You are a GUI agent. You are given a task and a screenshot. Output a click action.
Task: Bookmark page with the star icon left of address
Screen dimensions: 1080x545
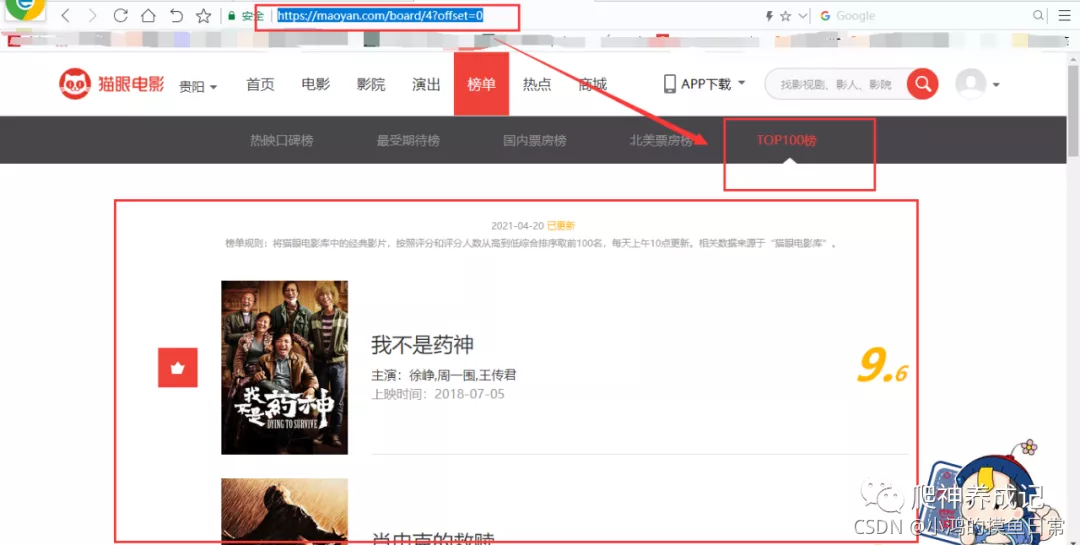(x=203, y=15)
